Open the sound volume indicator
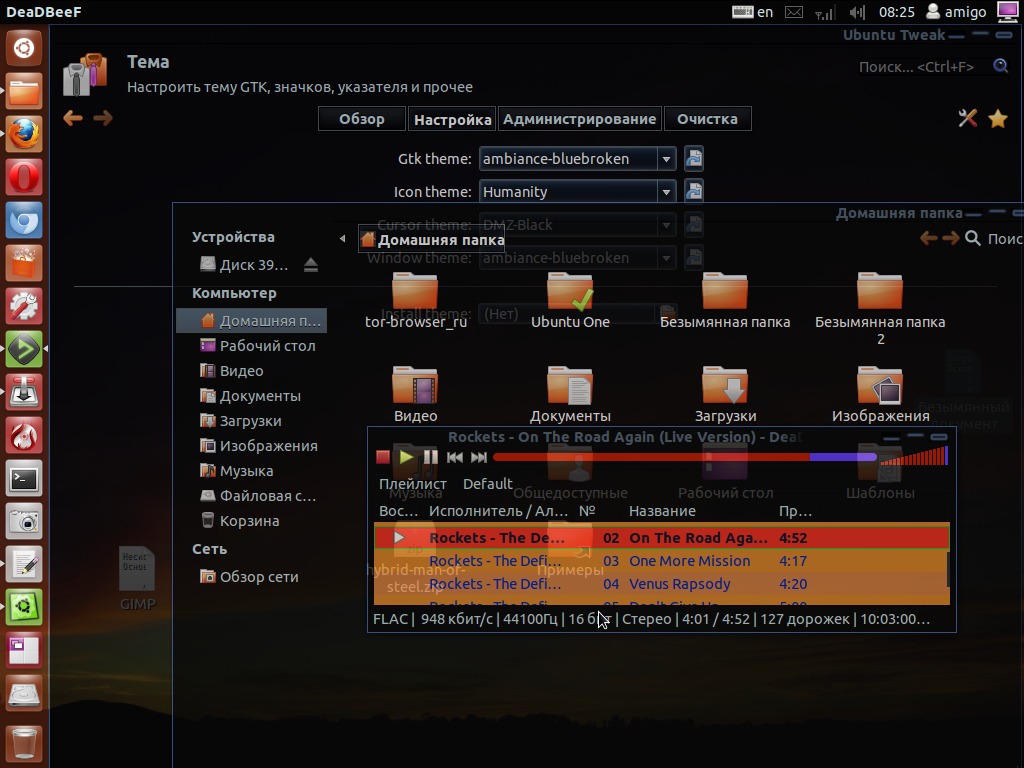The height and width of the screenshot is (768, 1024). click(857, 12)
